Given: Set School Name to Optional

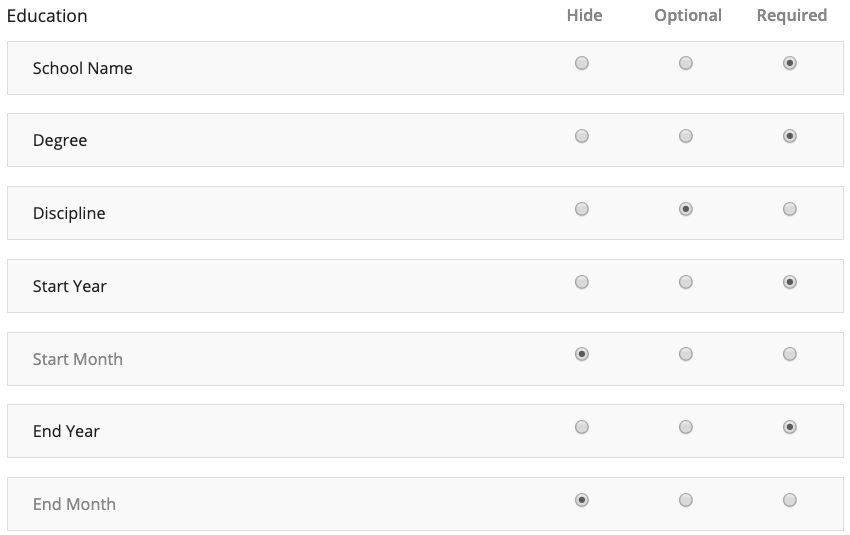Looking at the screenshot, I should click(686, 63).
